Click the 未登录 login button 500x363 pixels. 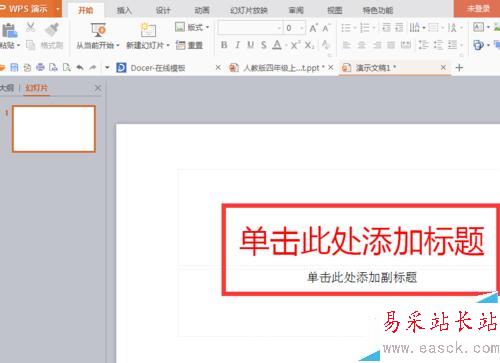pyautogui.click(x=477, y=8)
